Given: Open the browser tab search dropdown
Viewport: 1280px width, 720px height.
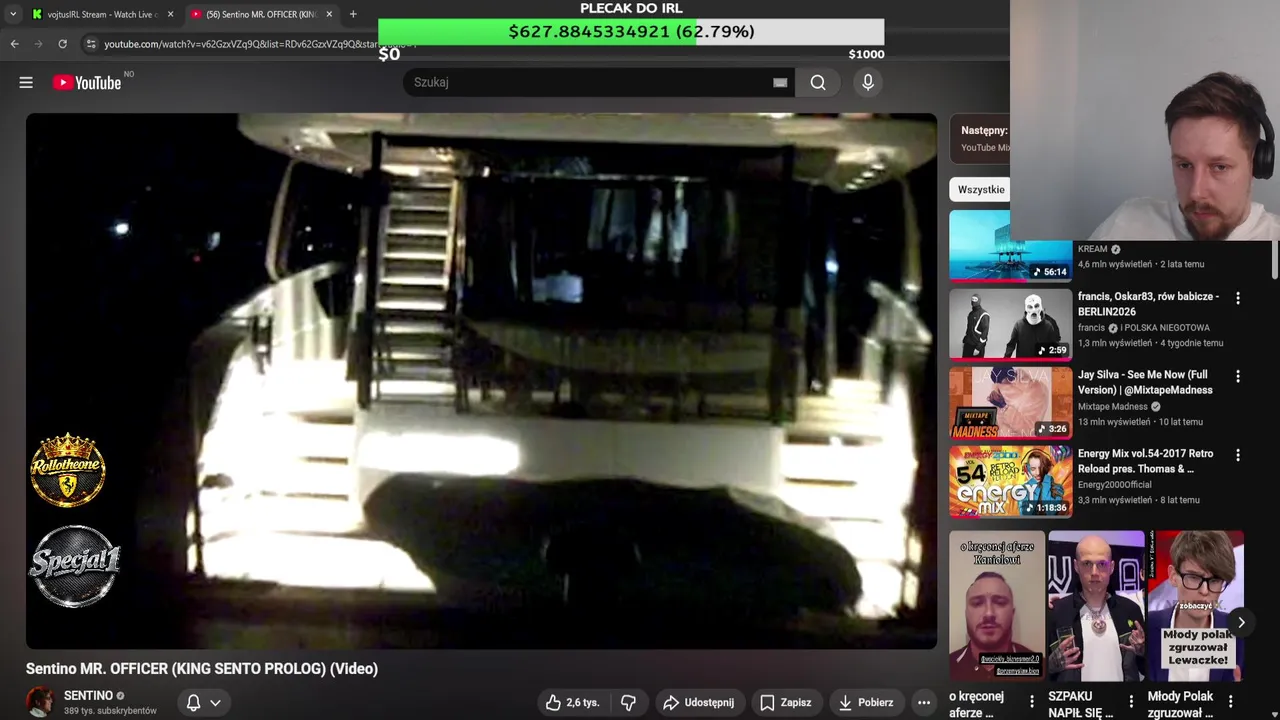Looking at the screenshot, I should pos(12,14).
